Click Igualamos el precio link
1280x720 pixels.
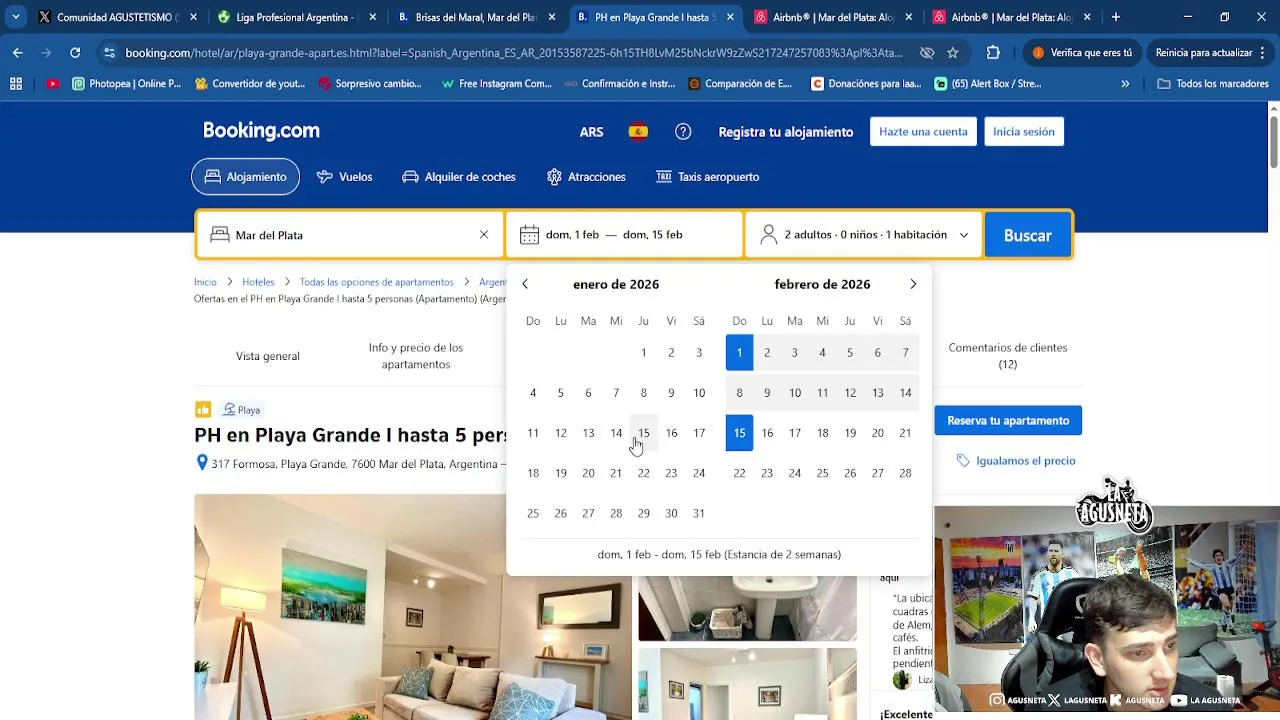point(1016,461)
